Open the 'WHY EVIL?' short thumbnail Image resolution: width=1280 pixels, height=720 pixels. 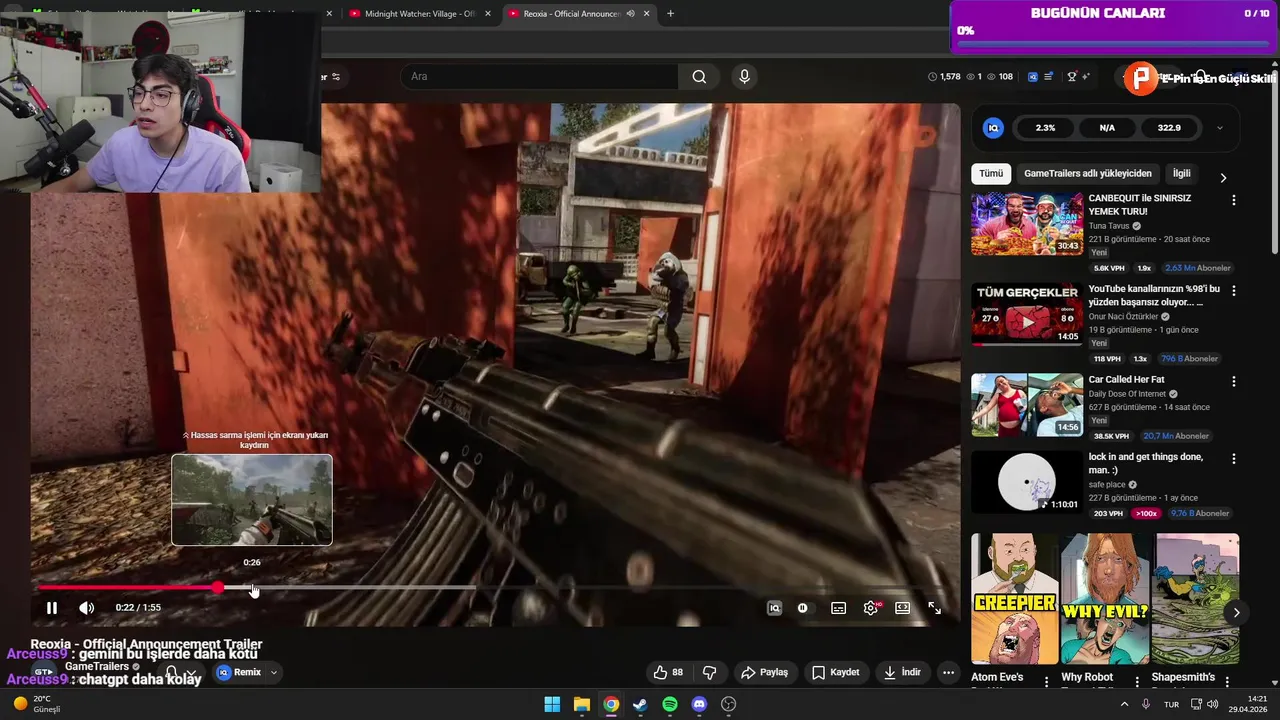1105,598
